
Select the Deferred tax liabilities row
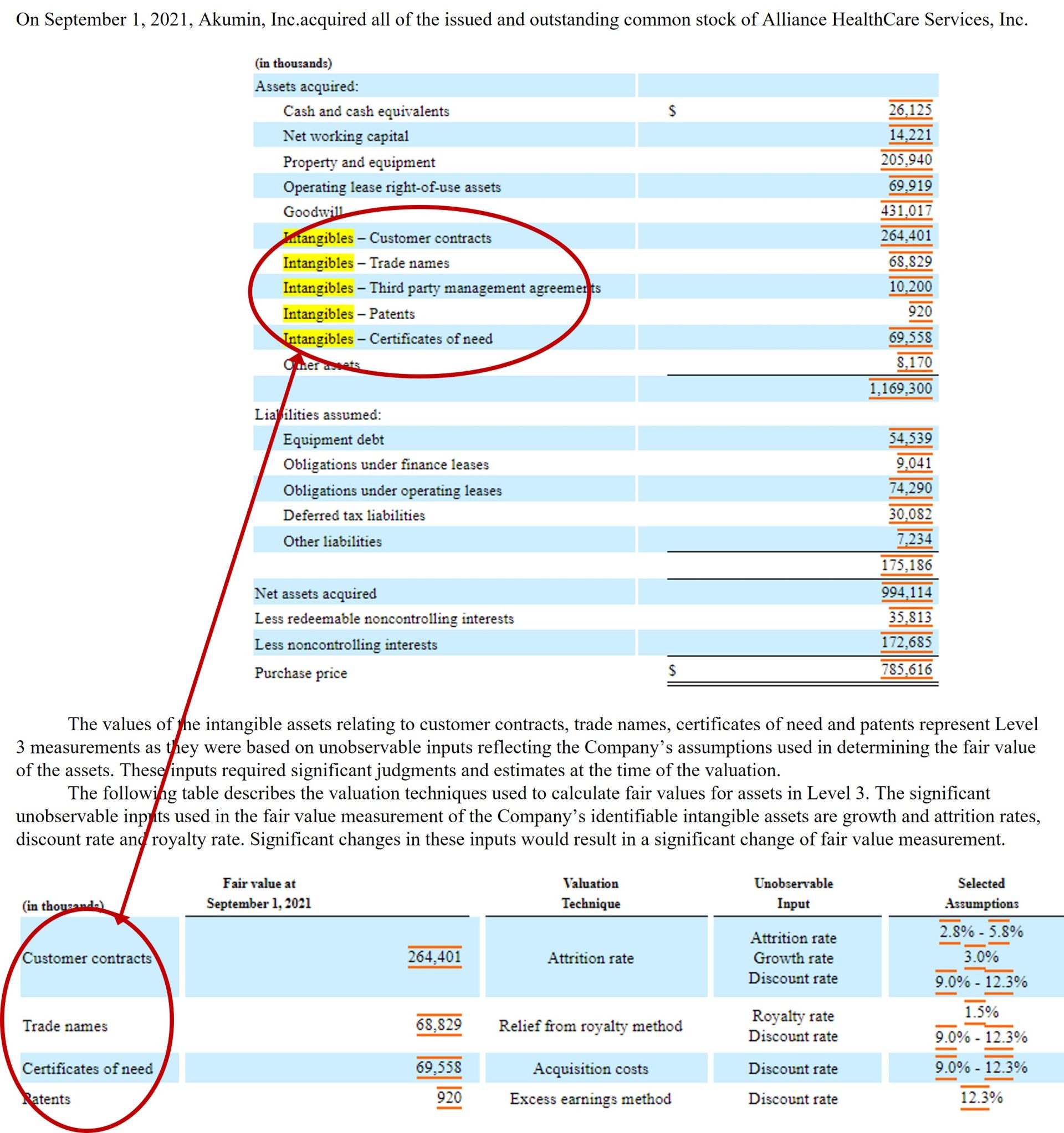[354, 515]
